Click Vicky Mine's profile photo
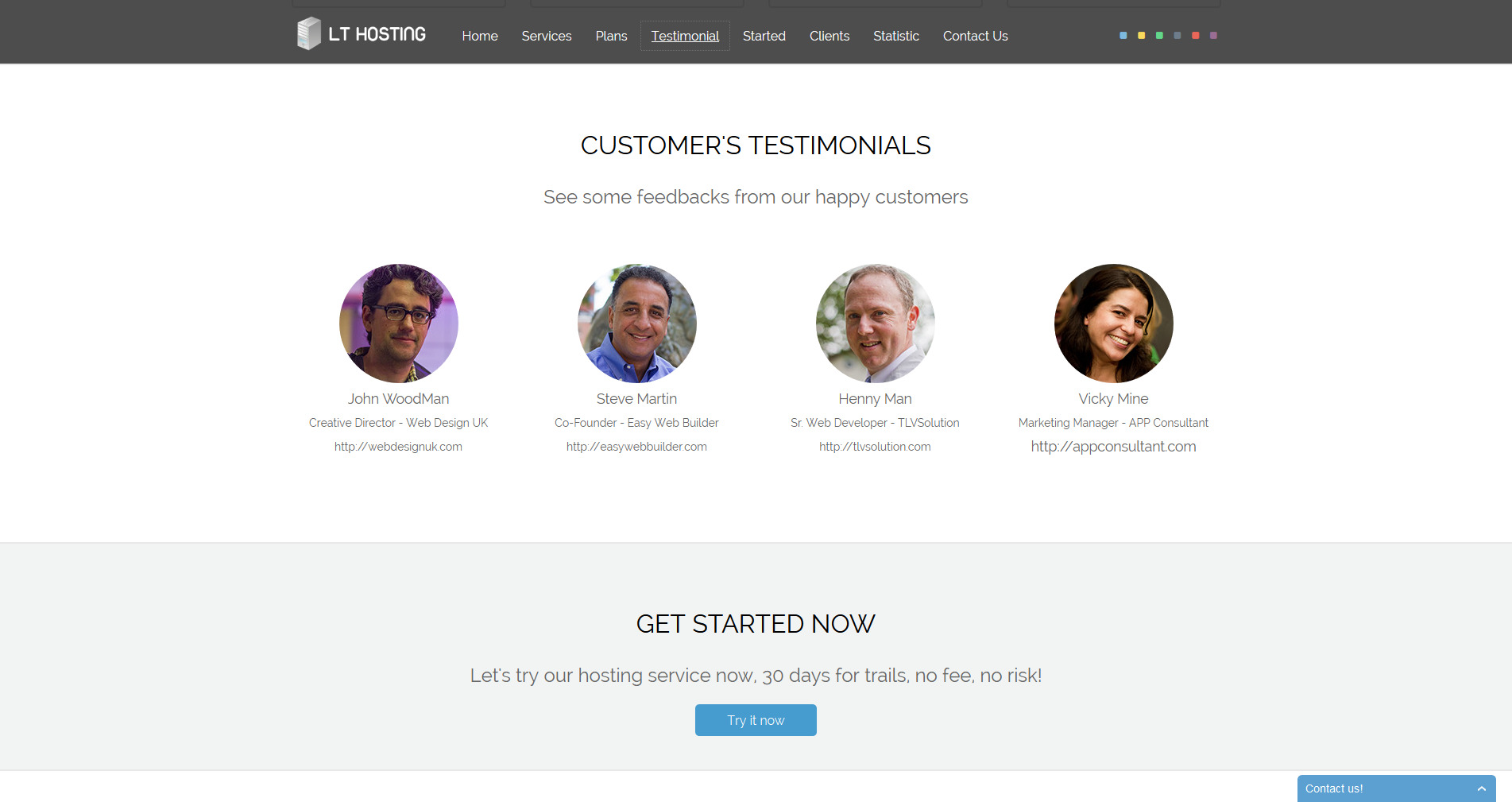 pyautogui.click(x=1114, y=324)
